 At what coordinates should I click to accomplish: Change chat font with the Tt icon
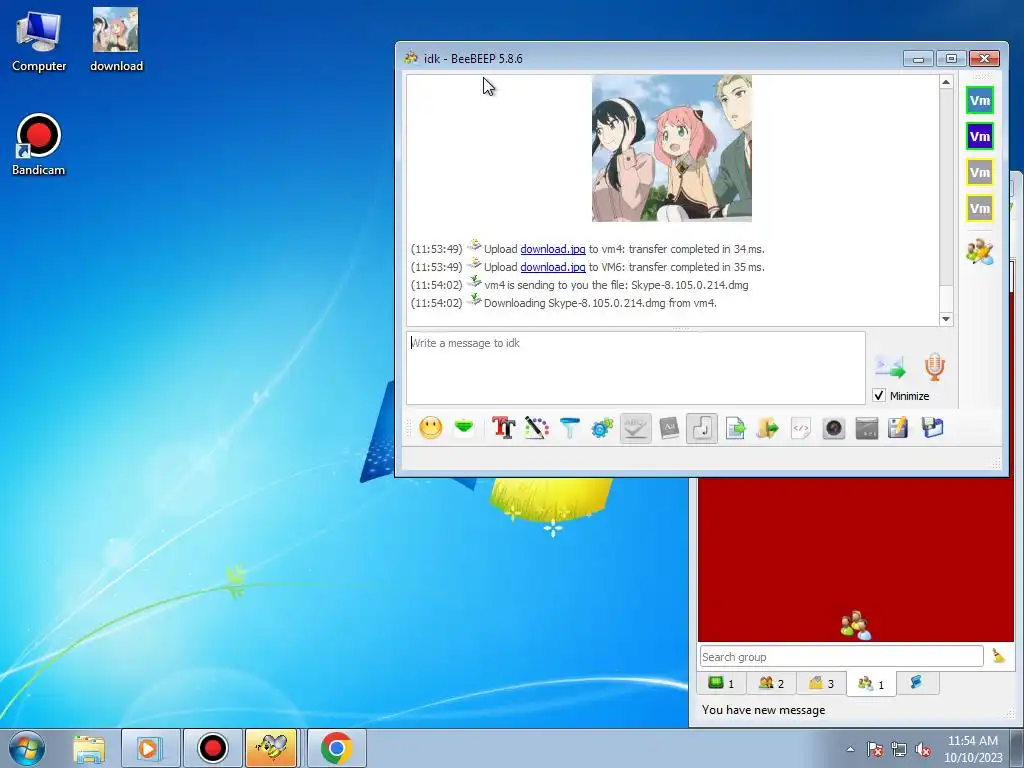[x=503, y=428]
